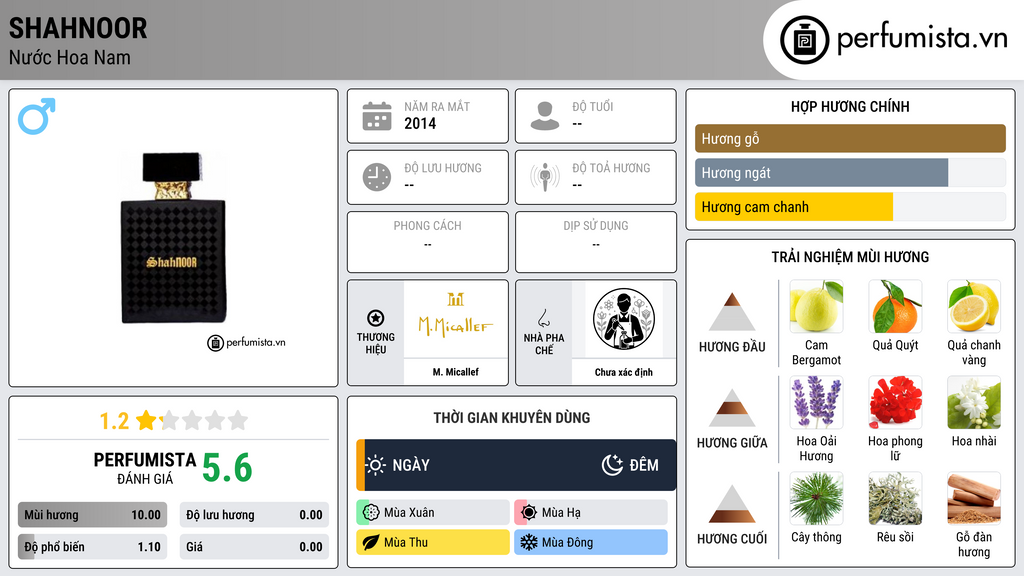Click the green 5.6 Perfumista score
1024x576 pixels.
[x=227, y=468]
